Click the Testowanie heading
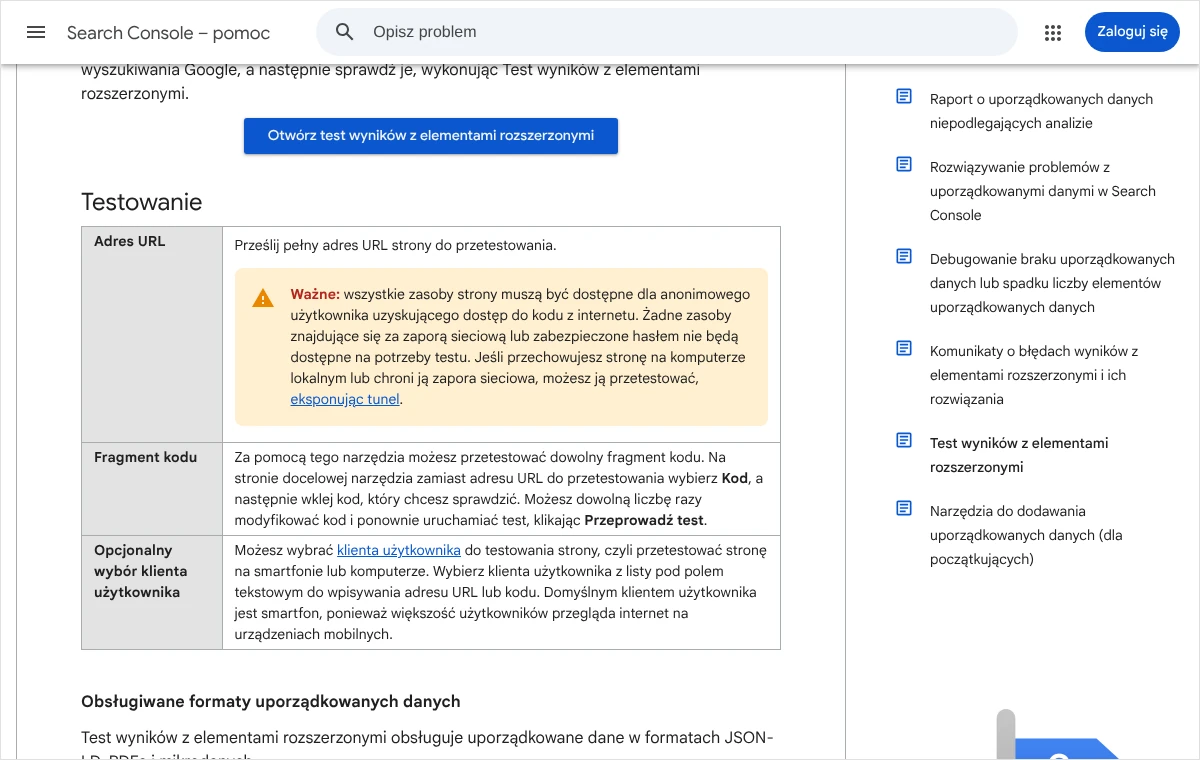This screenshot has height=760, width=1200. tap(142, 202)
